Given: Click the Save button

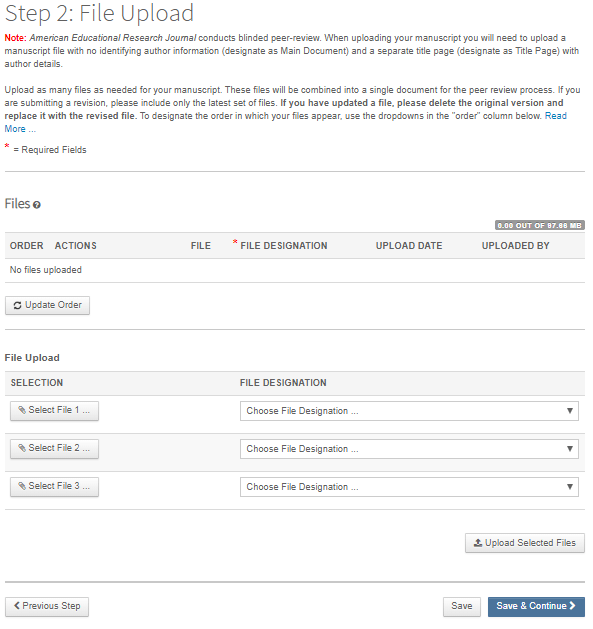Looking at the screenshot, I should pyautogui.click(x=461, y=607).
